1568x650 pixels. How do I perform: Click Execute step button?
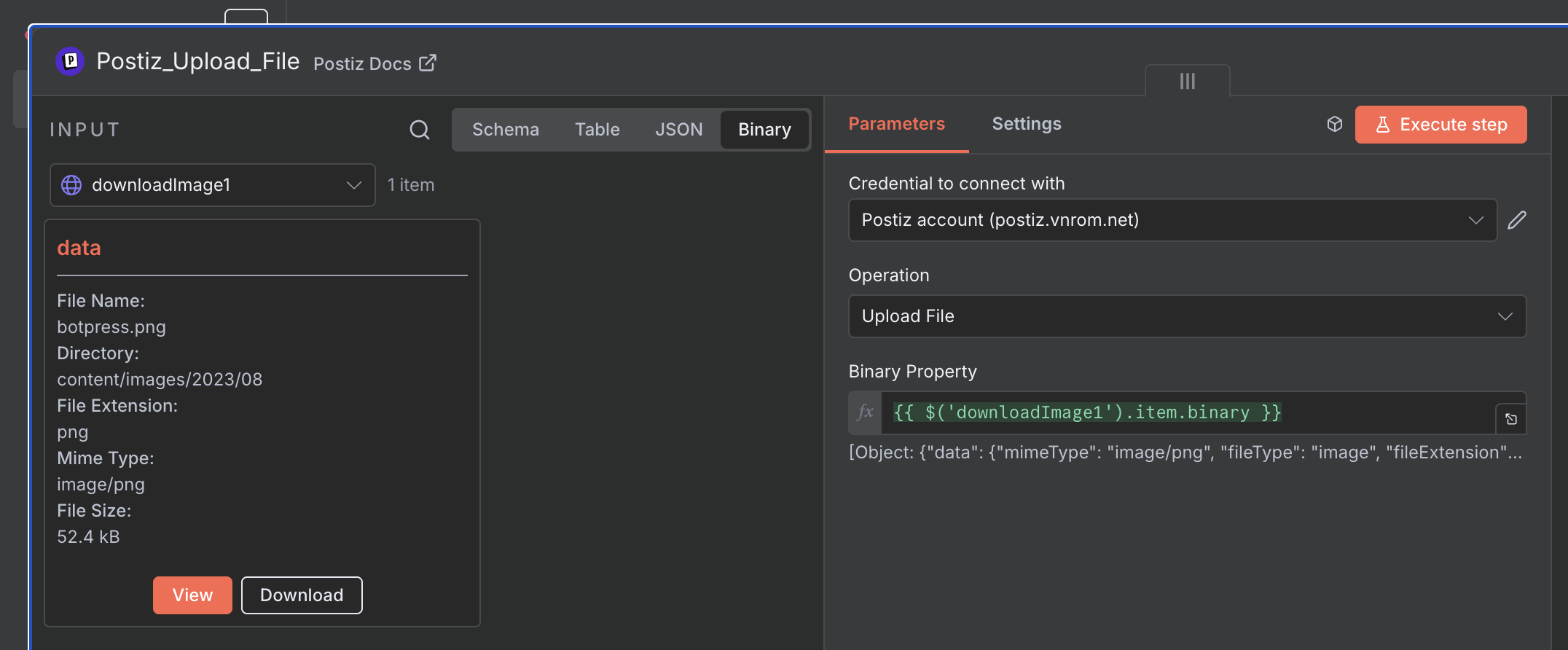[1440, 125]
